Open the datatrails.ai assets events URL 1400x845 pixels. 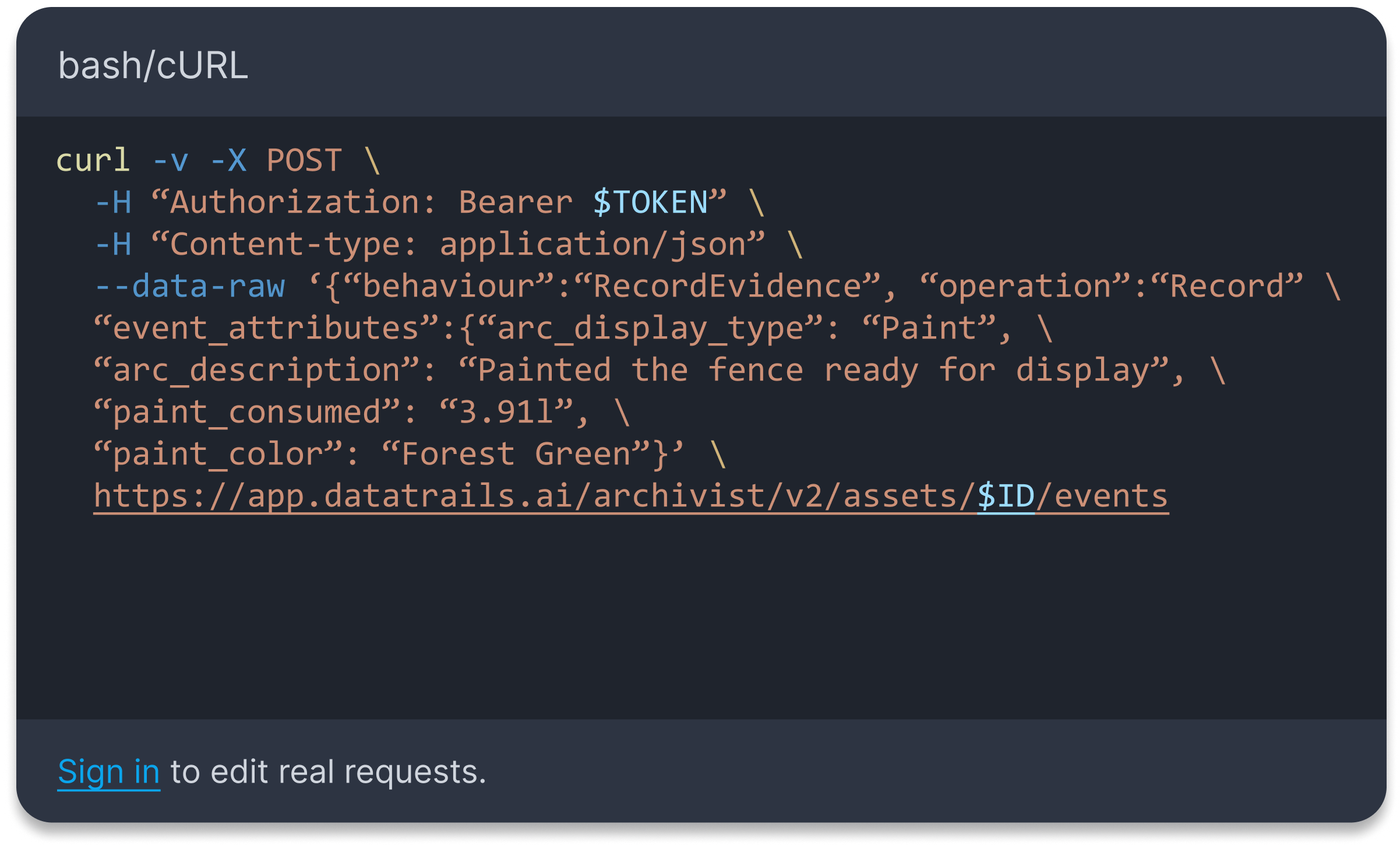631,497
